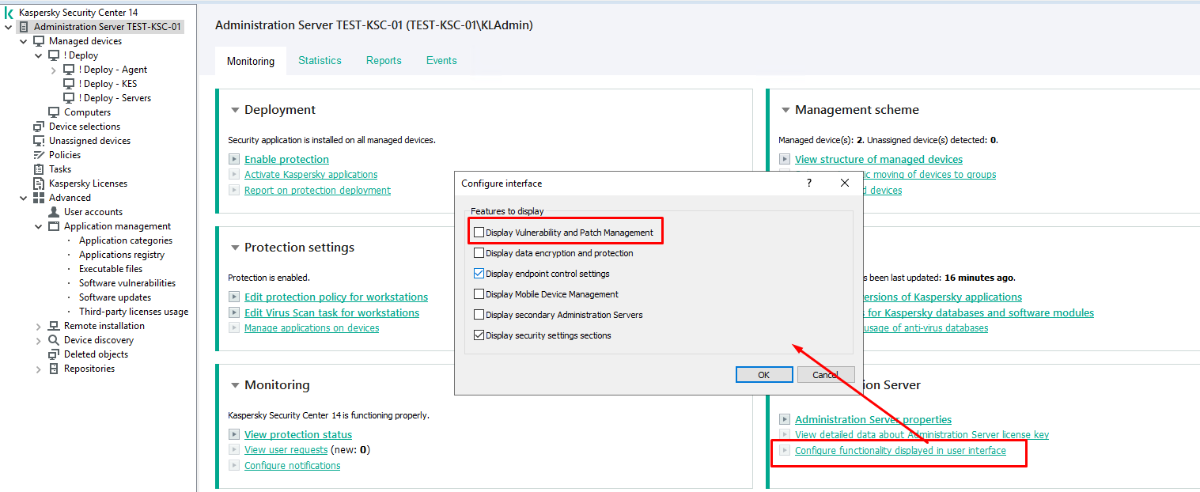
Task: Select Applications registry tree item
Action: 122,255
